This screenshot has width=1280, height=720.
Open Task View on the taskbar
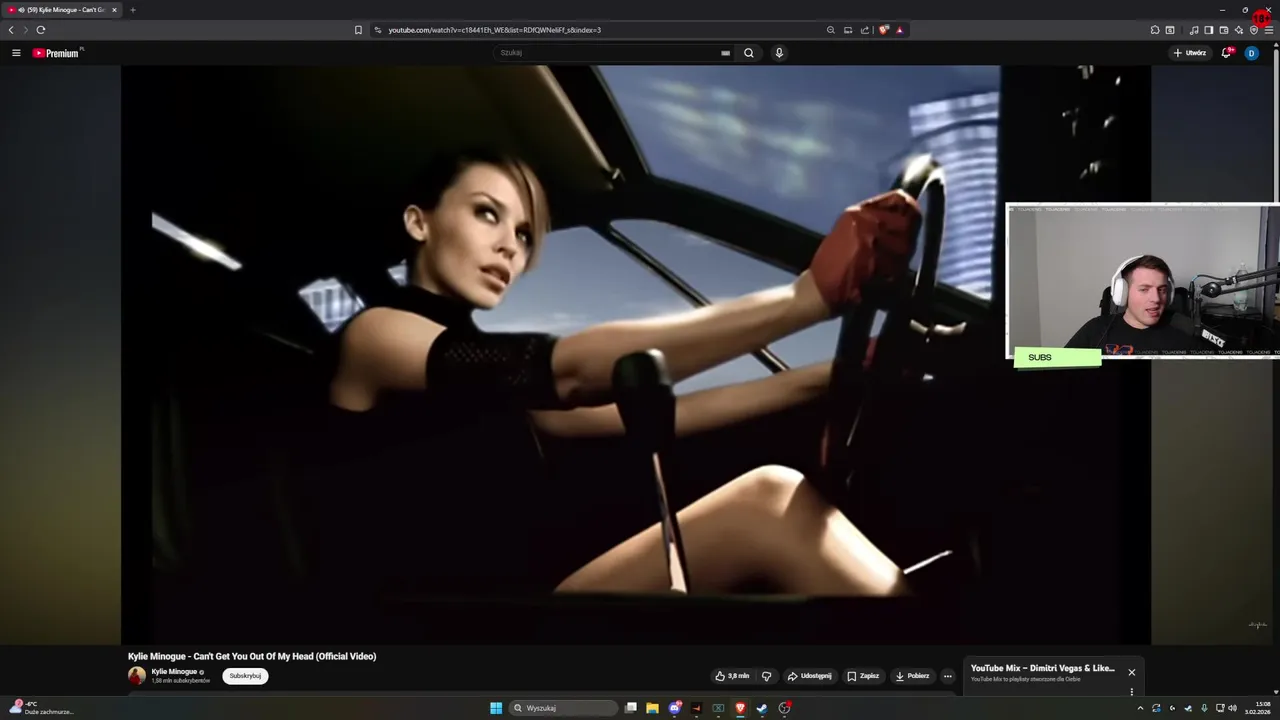tap(631, 708)
